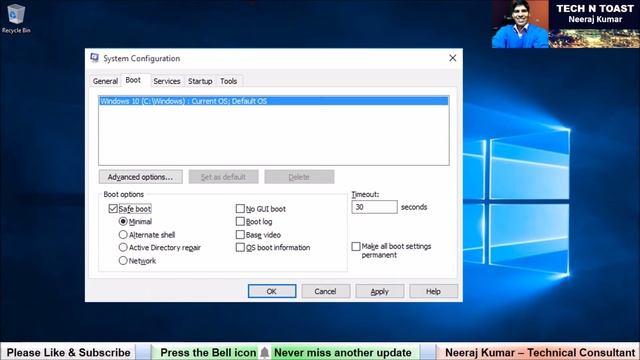Click the Set as default button
Screen dimensions: 640x360
[223, 177]
